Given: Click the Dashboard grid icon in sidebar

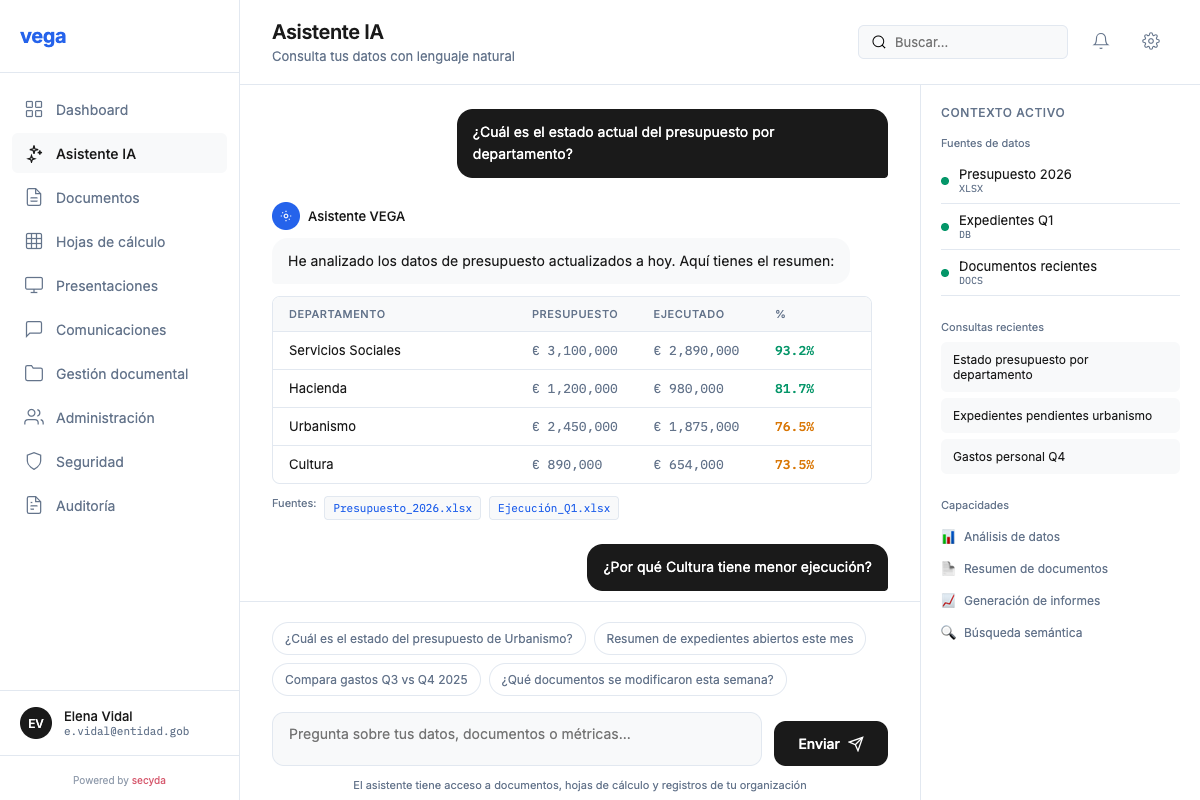Looking at the screenshot, I should click(34, 110).
